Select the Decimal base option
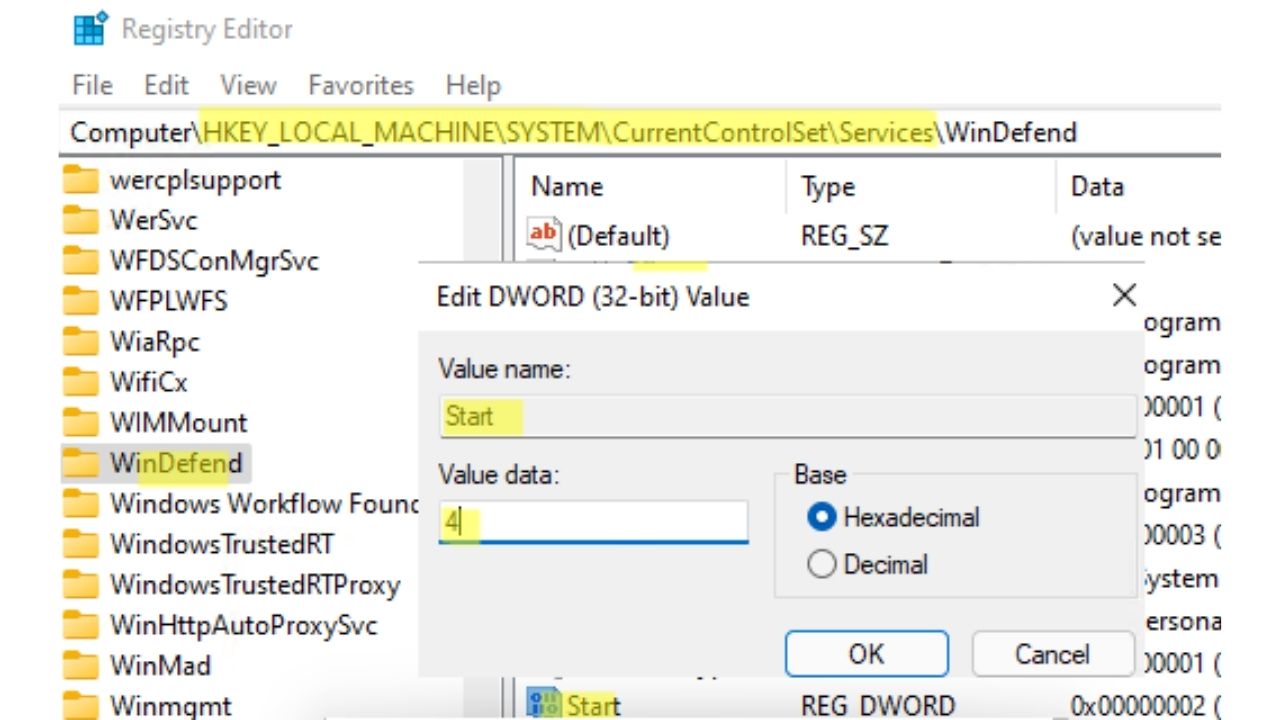The image size is (1280, 720). pos(822,565)
